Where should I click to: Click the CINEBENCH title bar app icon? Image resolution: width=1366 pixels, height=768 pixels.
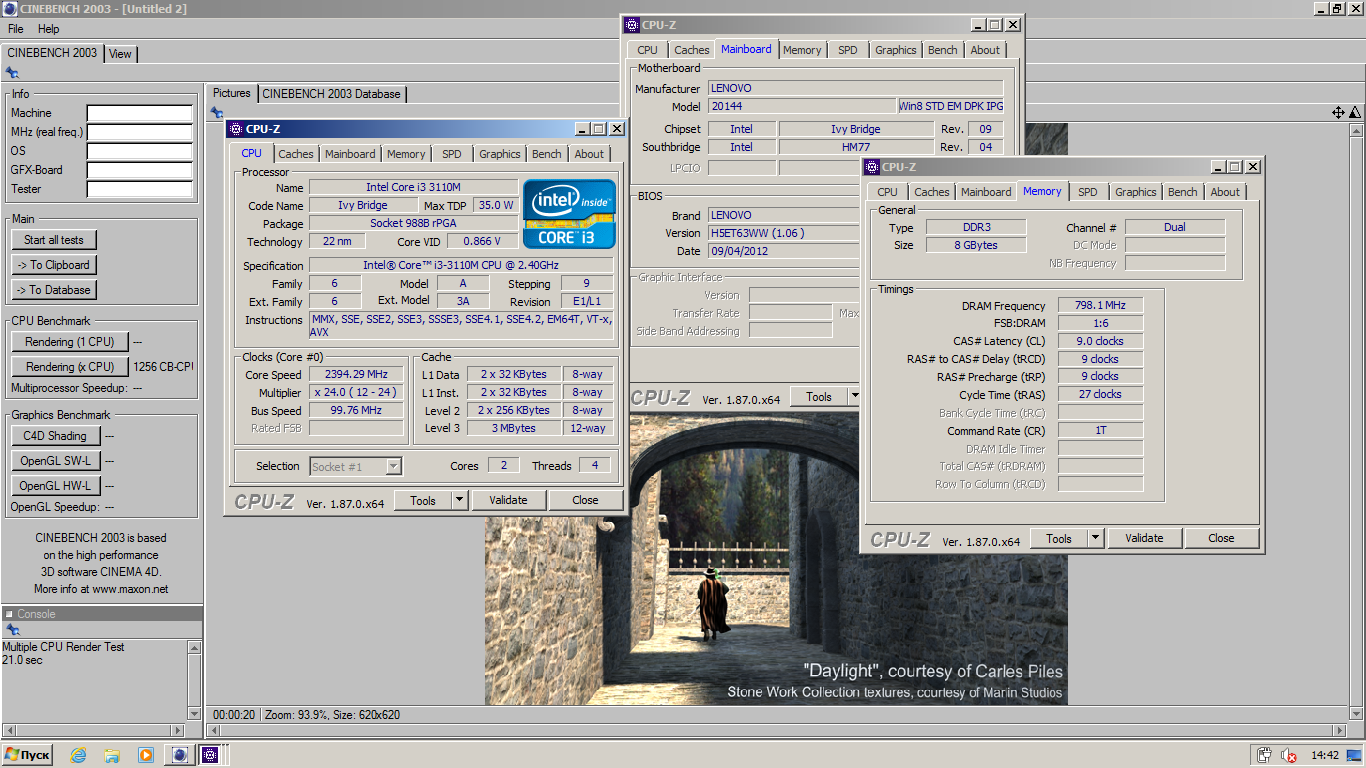[9, 9]
